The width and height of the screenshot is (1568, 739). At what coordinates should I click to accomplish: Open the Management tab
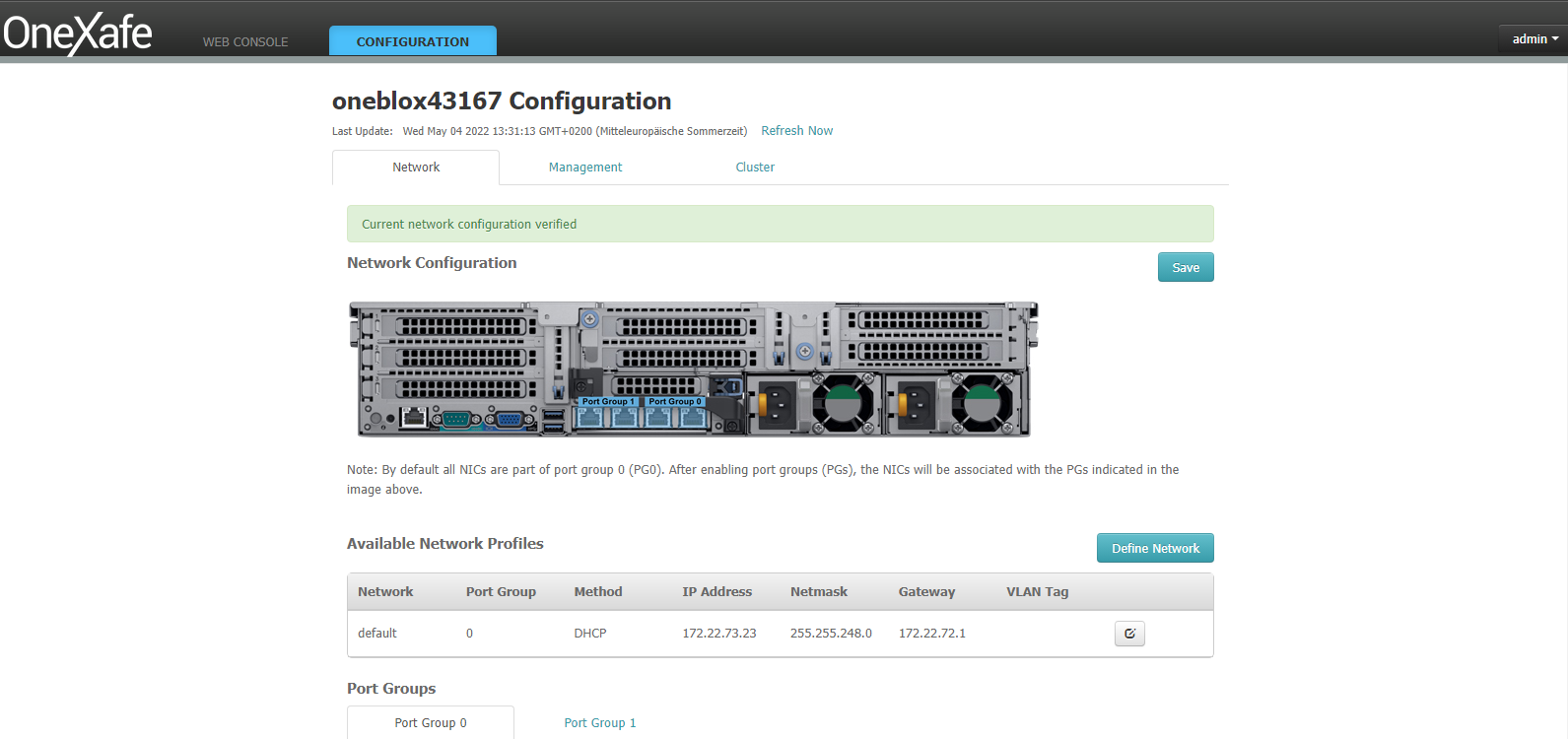(585, 168)
